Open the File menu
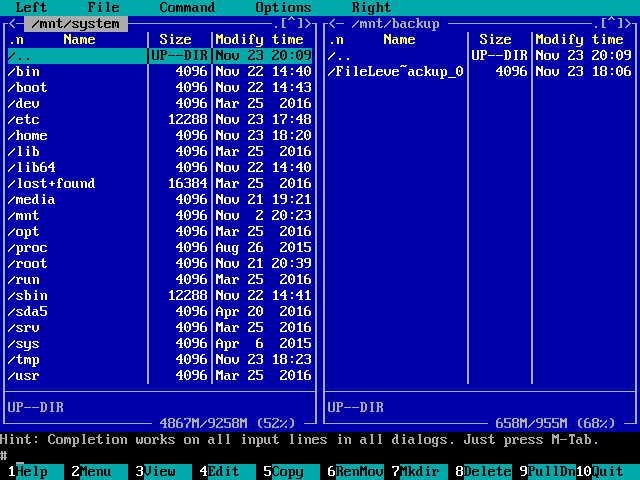This screenshot has height=480, width=640. pyautogui.click(x=103, y=7)
